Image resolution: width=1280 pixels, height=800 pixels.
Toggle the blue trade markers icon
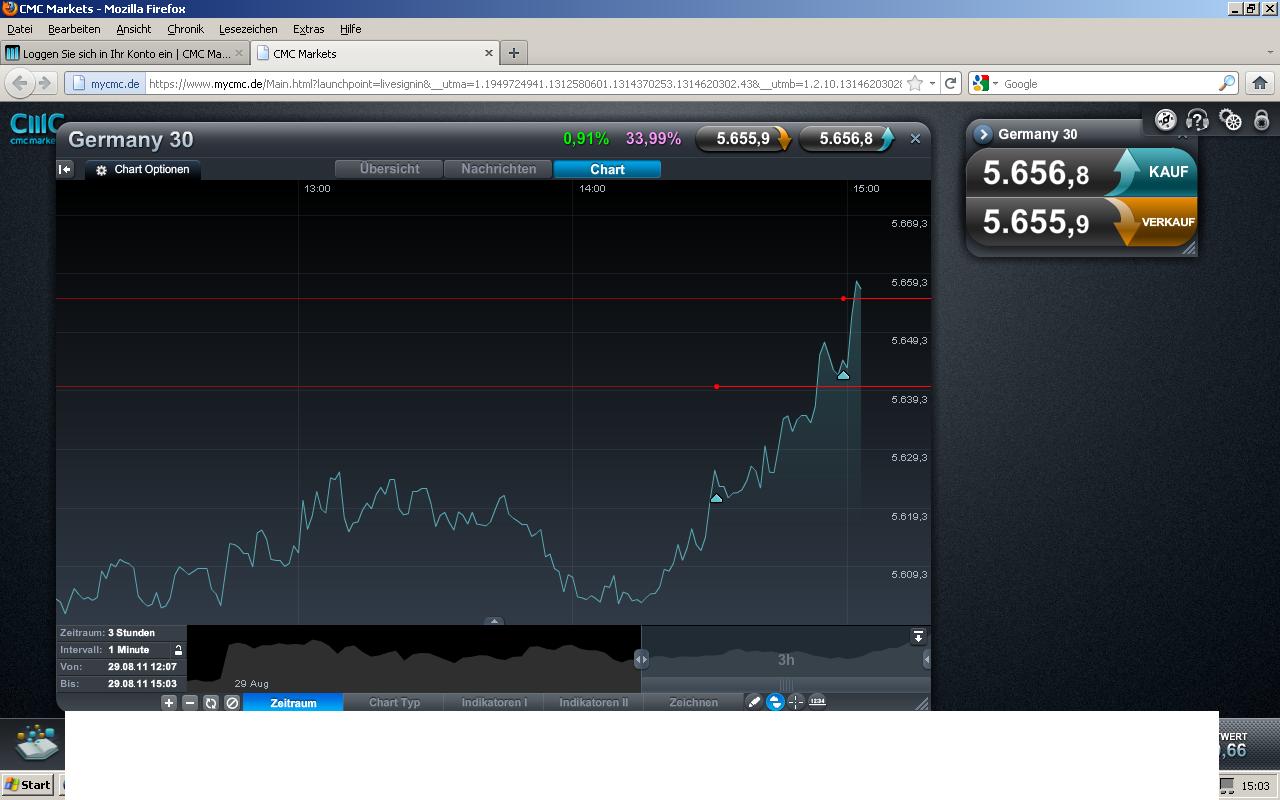point(775,702)
